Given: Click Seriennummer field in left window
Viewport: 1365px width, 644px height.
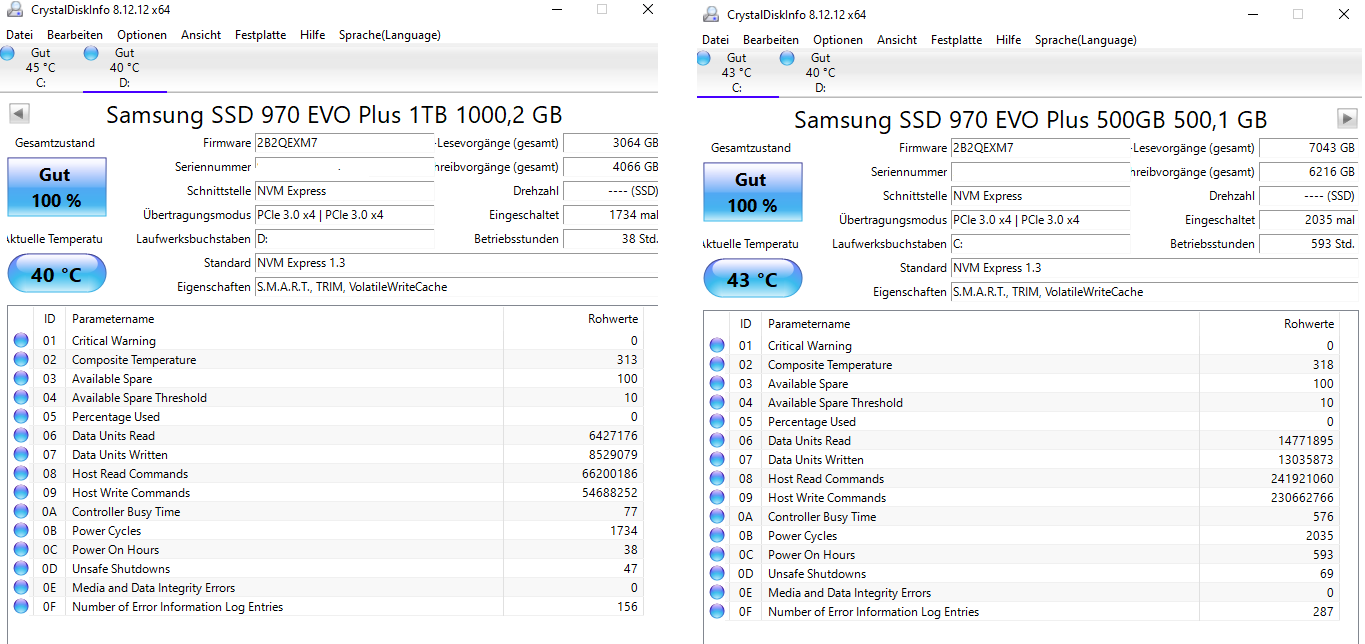Looking at the screenshot, I should tap(344, 167).
